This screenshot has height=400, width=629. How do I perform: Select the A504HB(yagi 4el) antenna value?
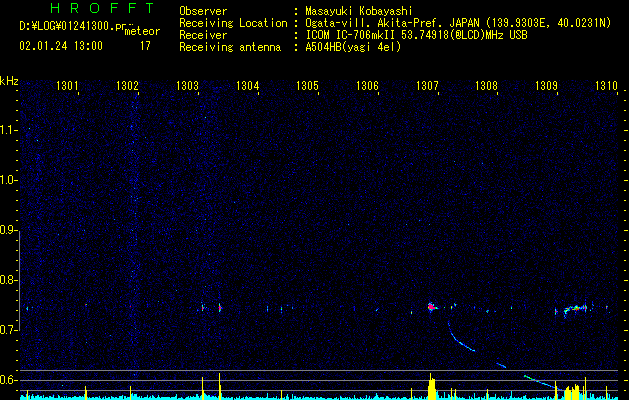tap(353, 47)
